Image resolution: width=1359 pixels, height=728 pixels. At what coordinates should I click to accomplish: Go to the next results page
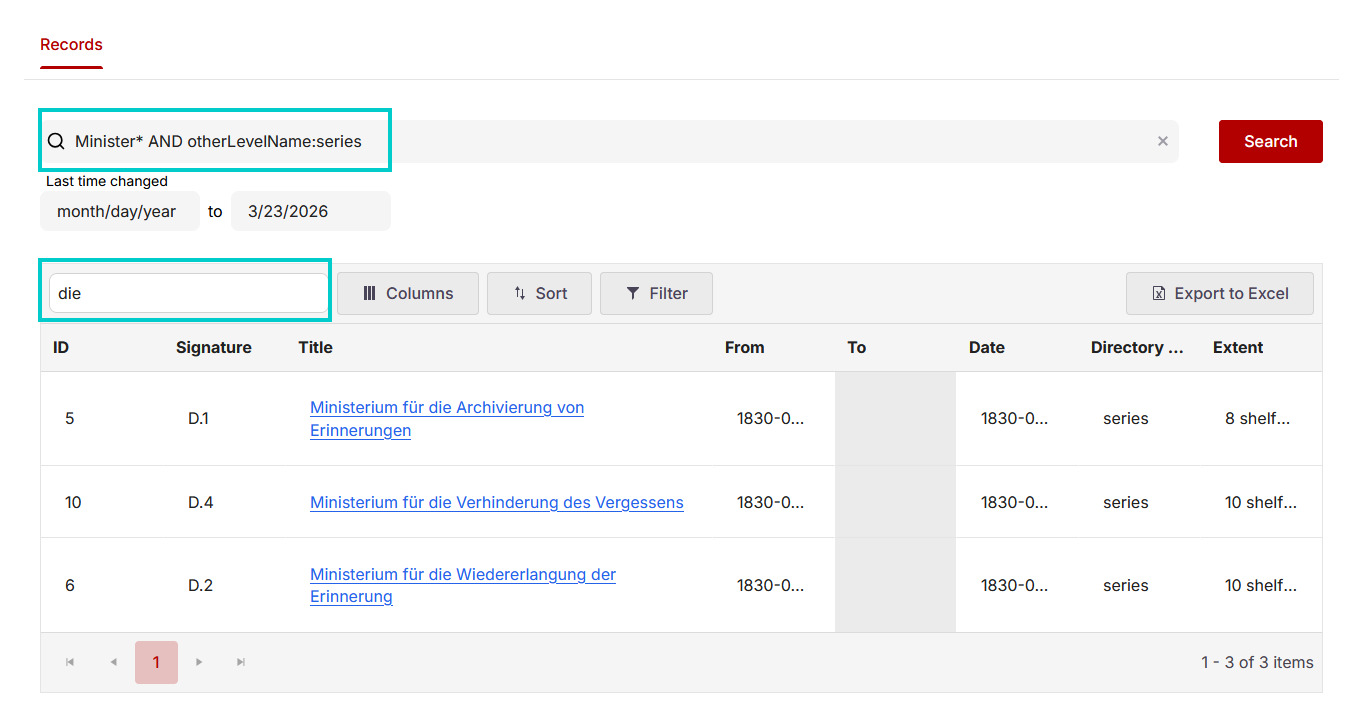pos(198,662)
